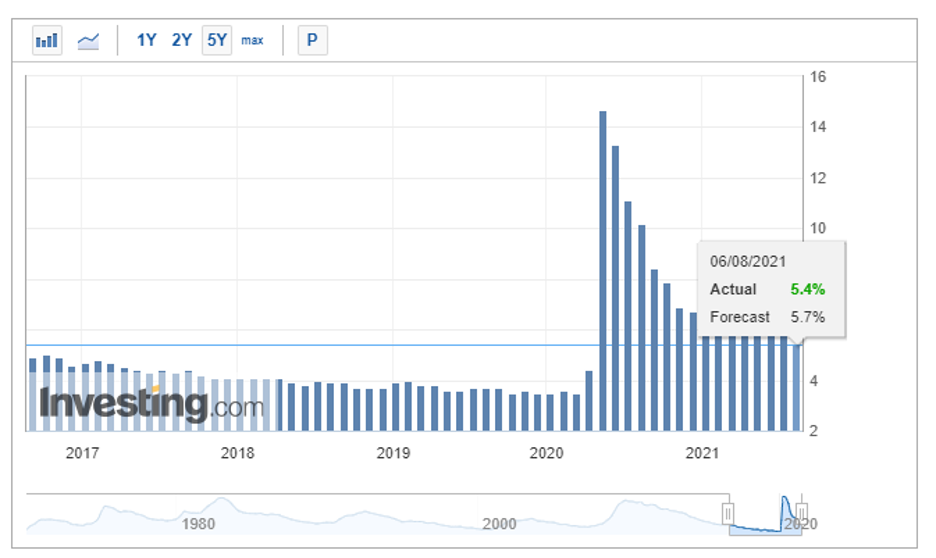Choose the 5Y time range
Screen dimensions: 936x558
[216, 41]
